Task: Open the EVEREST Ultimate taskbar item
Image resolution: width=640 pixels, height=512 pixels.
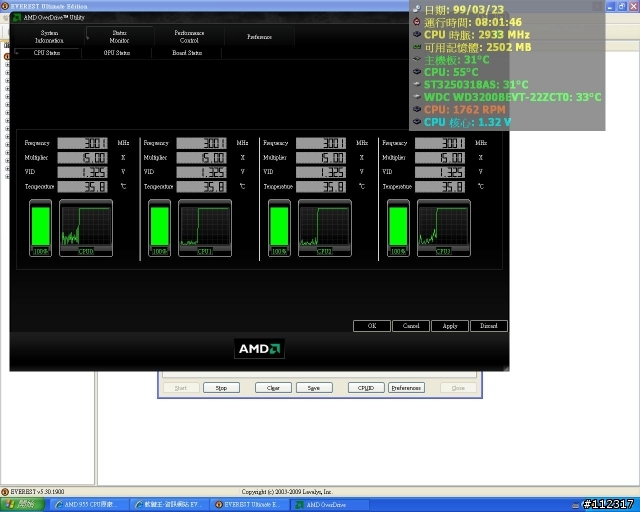Action: pos(249,505)
